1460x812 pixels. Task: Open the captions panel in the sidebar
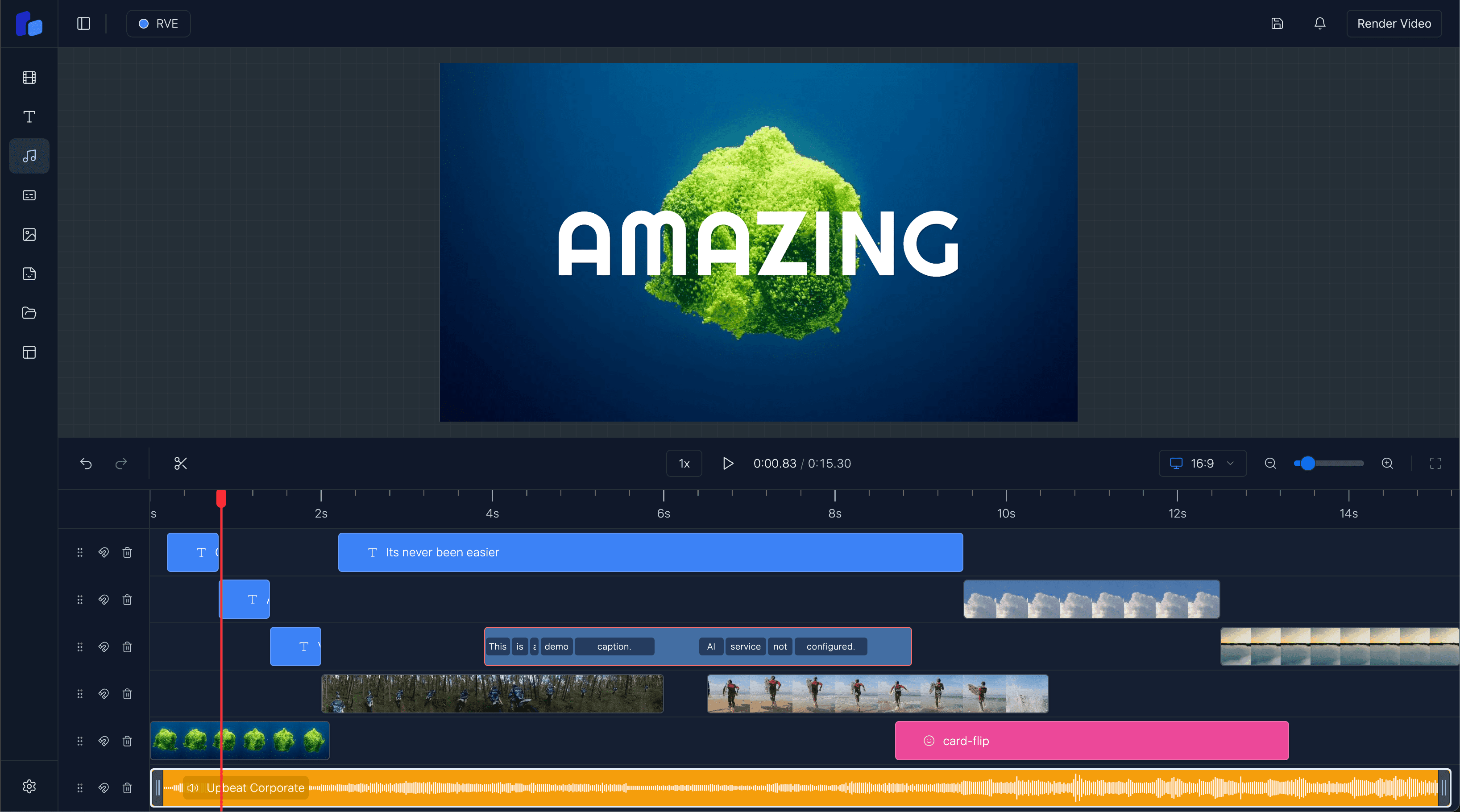[x=29, y=195]
